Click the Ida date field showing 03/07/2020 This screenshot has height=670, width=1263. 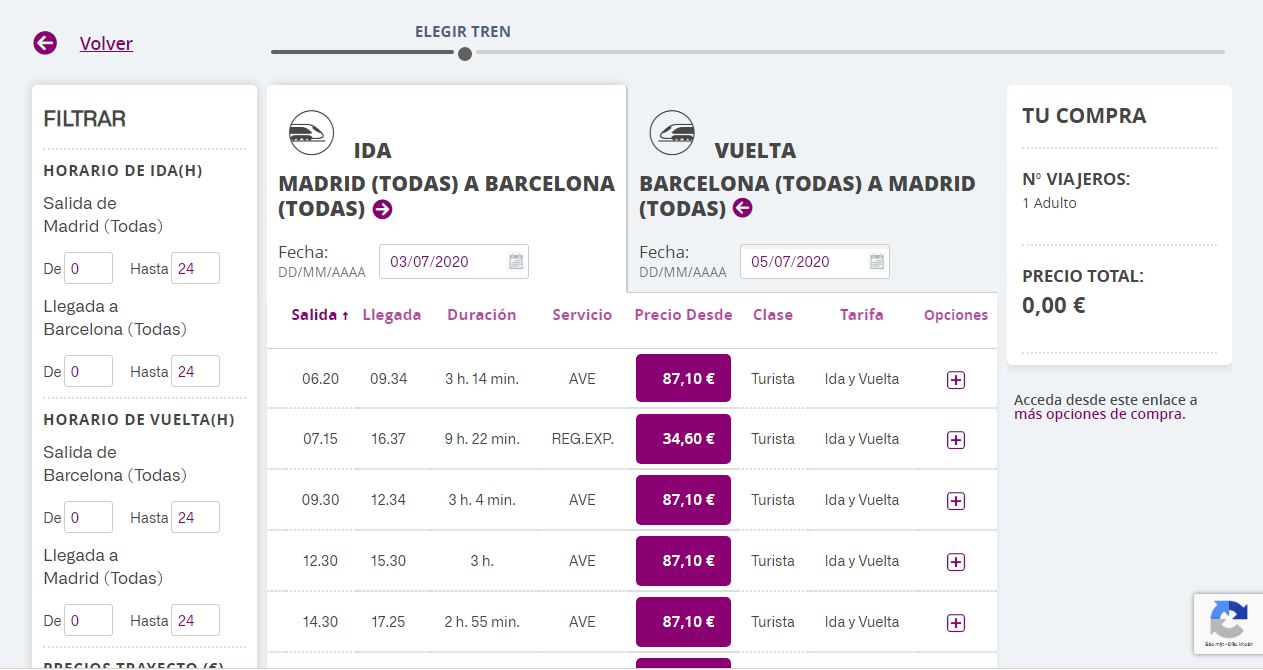tap(440, 262)
